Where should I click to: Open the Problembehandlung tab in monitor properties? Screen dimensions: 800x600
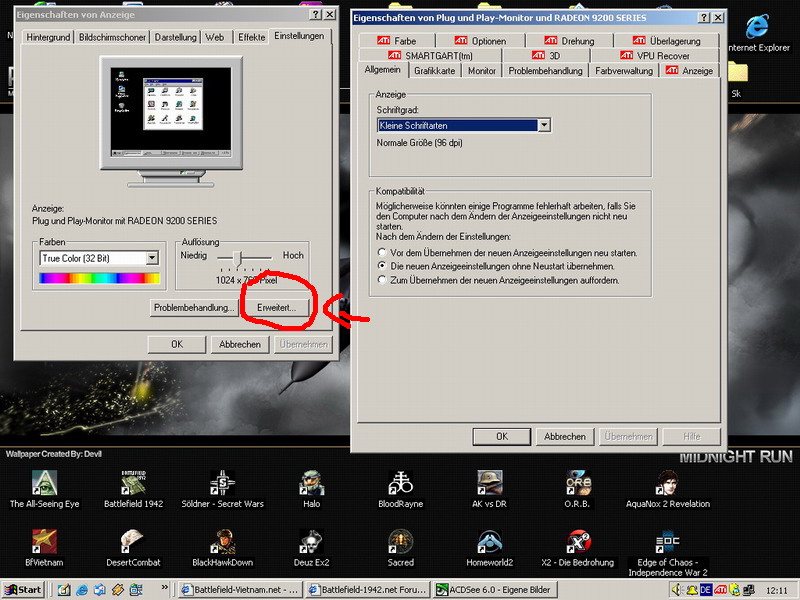click(x=545, y=71)
